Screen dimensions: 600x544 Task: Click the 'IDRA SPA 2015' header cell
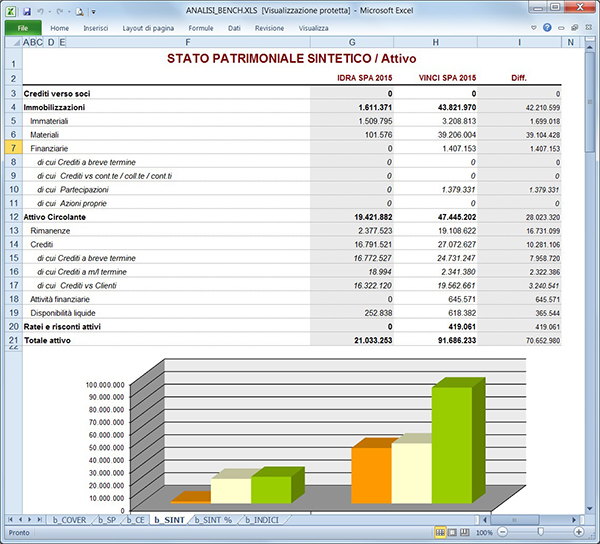(365, 78)
